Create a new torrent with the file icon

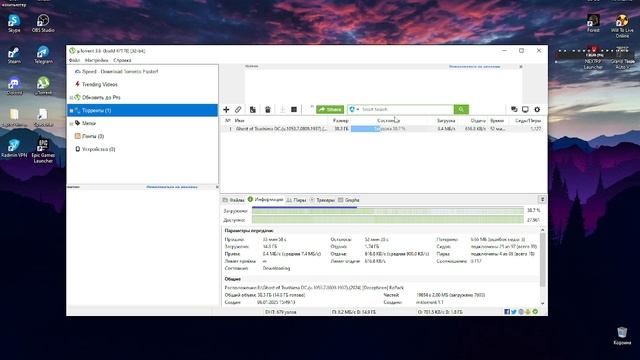click(x=253, y=109)
